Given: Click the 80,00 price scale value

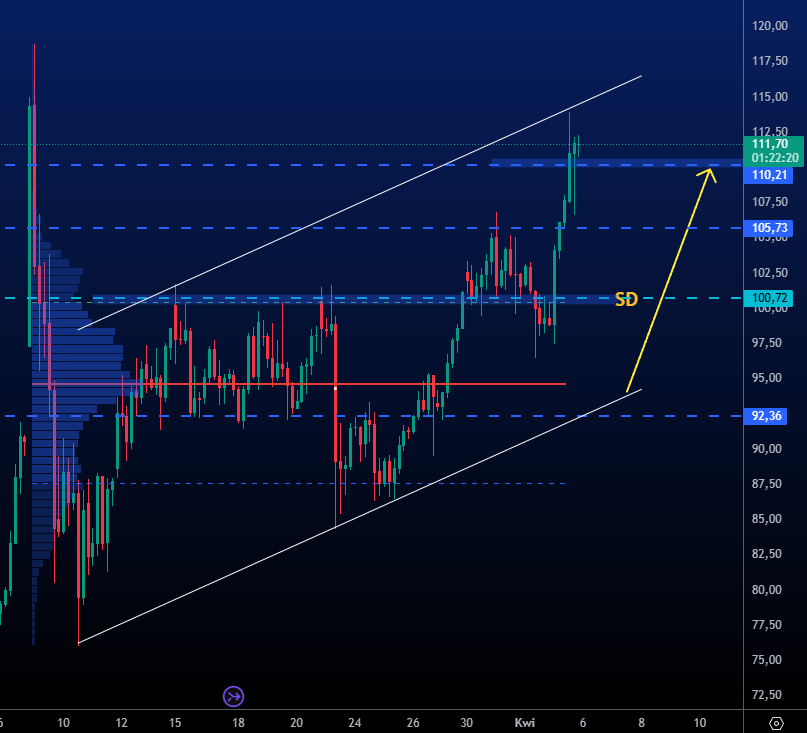Looking at the screenshot, I should [x=766, y=589].
